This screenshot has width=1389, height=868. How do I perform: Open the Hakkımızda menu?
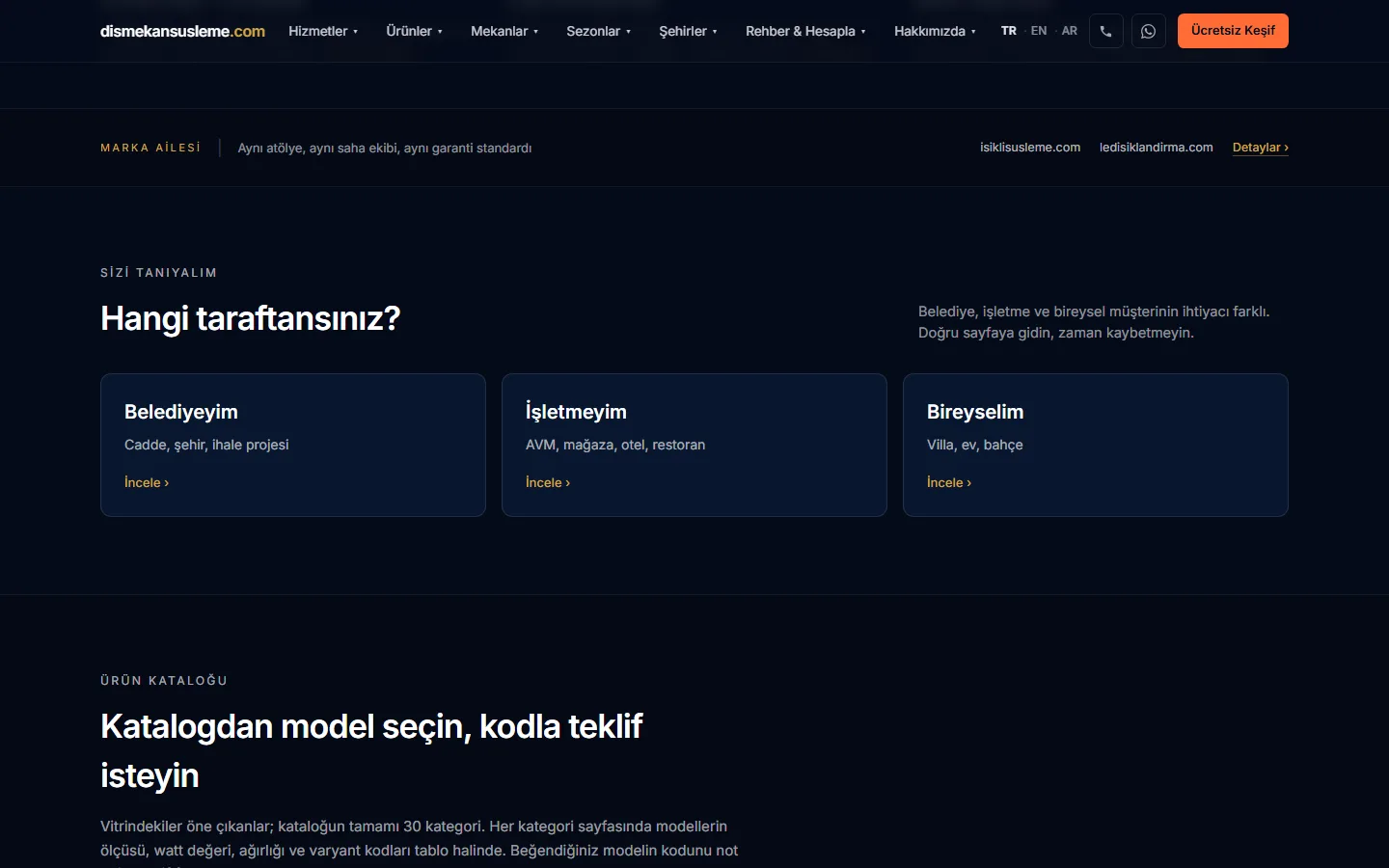click(935, 31)
